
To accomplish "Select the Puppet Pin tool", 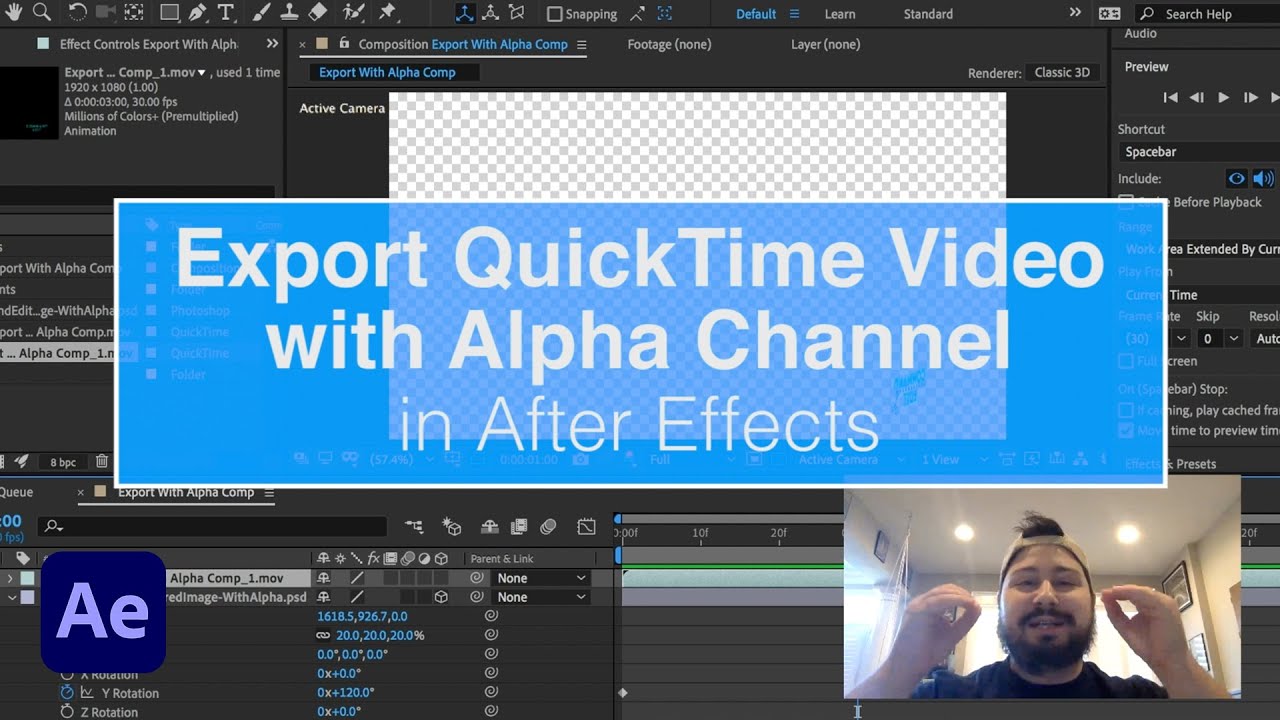I will click(x=386, y=13).
